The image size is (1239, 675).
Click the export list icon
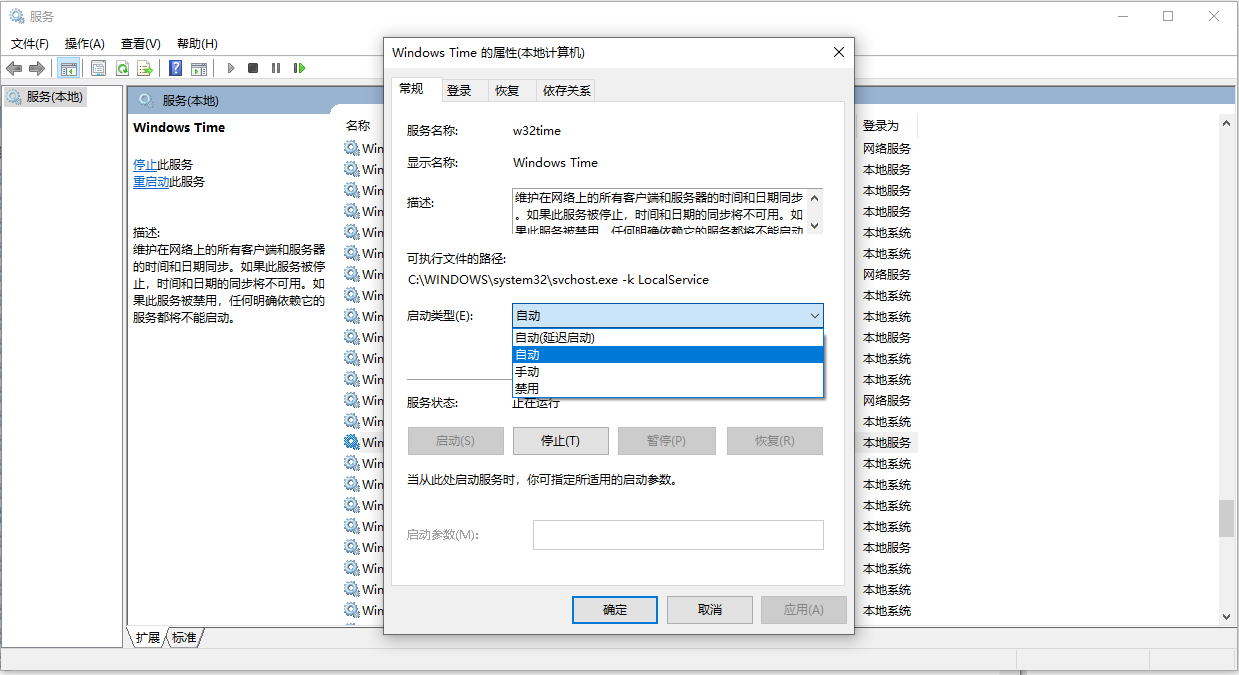tap(146, 68)
